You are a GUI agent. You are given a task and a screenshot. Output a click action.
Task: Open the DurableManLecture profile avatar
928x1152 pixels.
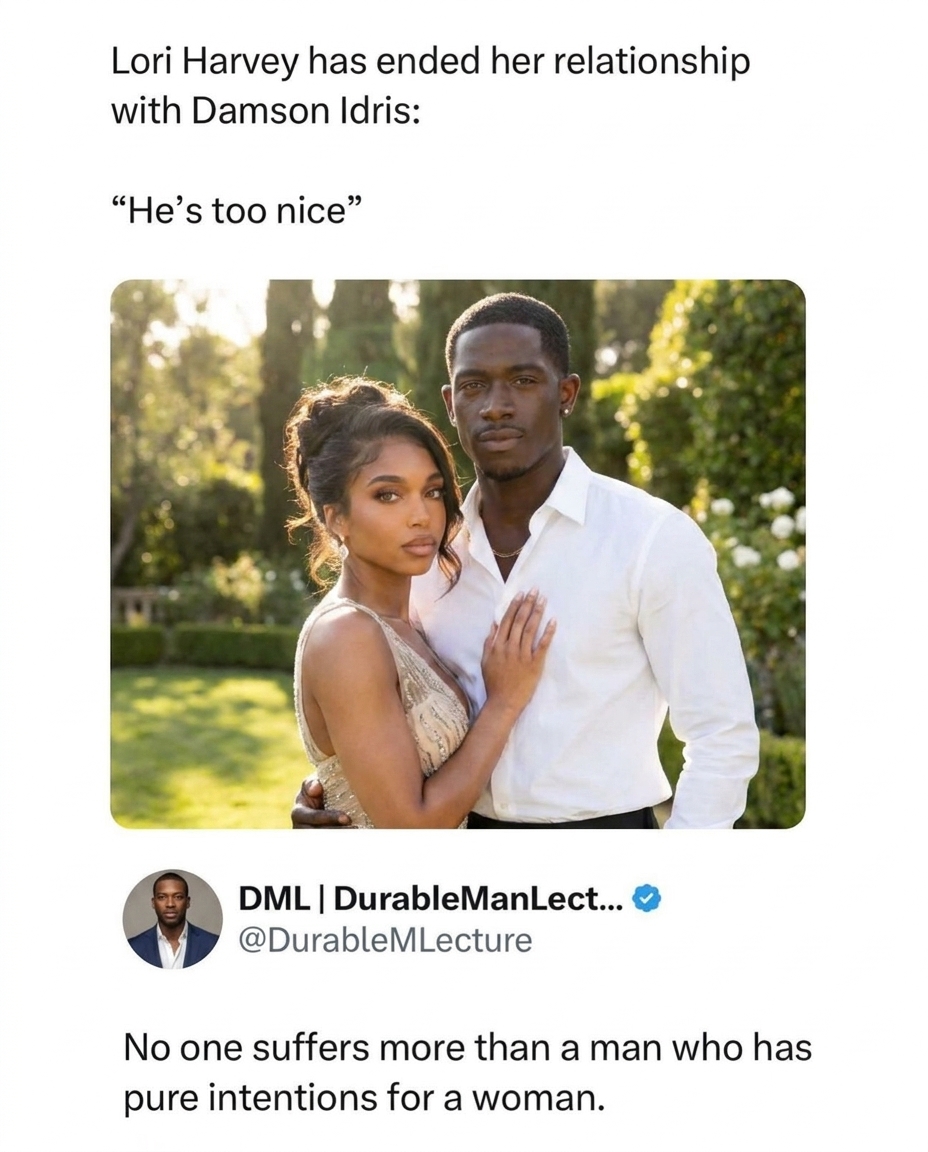(172, 919)
